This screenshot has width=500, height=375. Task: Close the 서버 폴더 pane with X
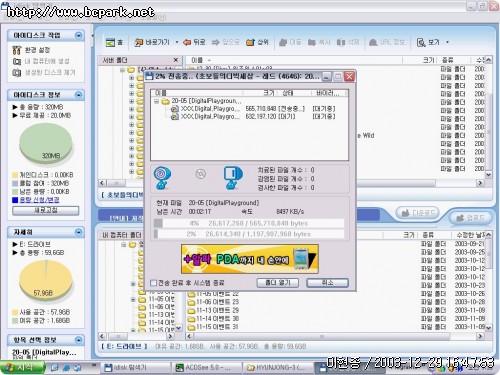coord(176,60)
